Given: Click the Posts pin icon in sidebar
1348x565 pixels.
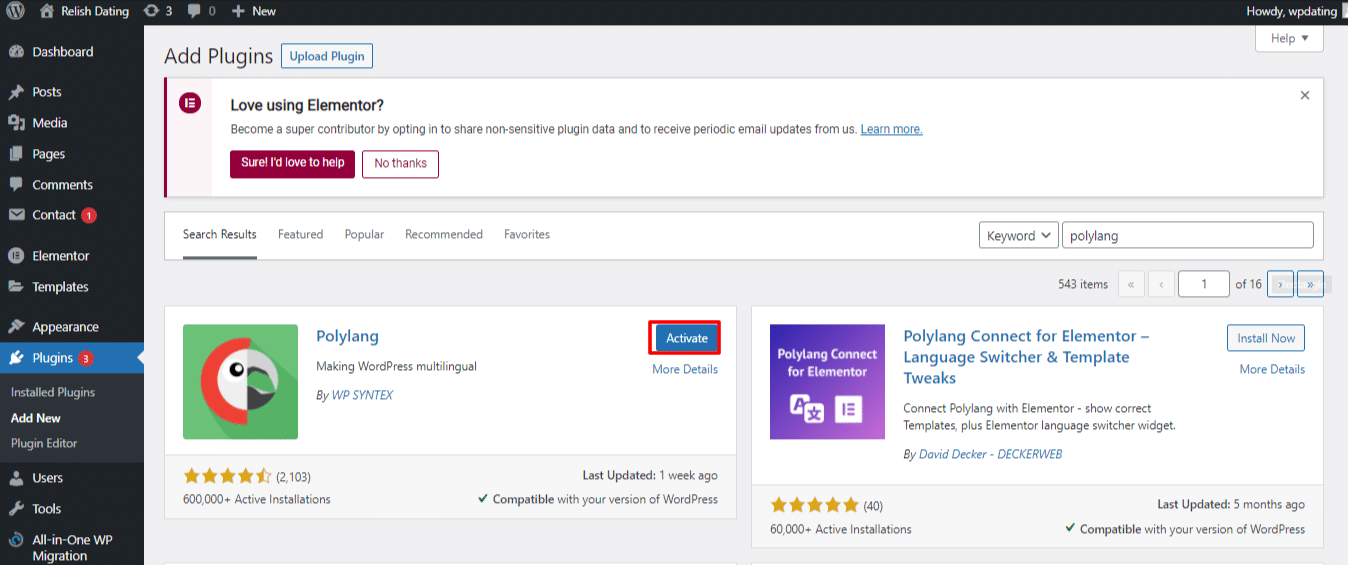Looking at the screenshot, I should 16,92.
